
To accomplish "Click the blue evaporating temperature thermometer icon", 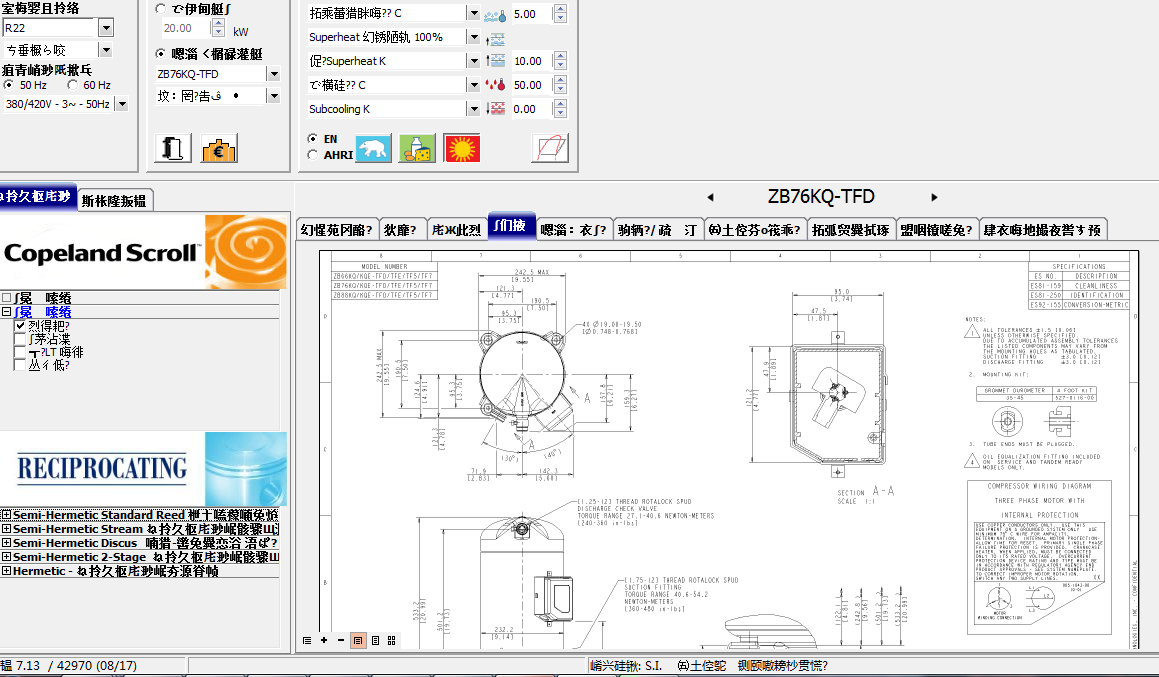I will 495,15.
